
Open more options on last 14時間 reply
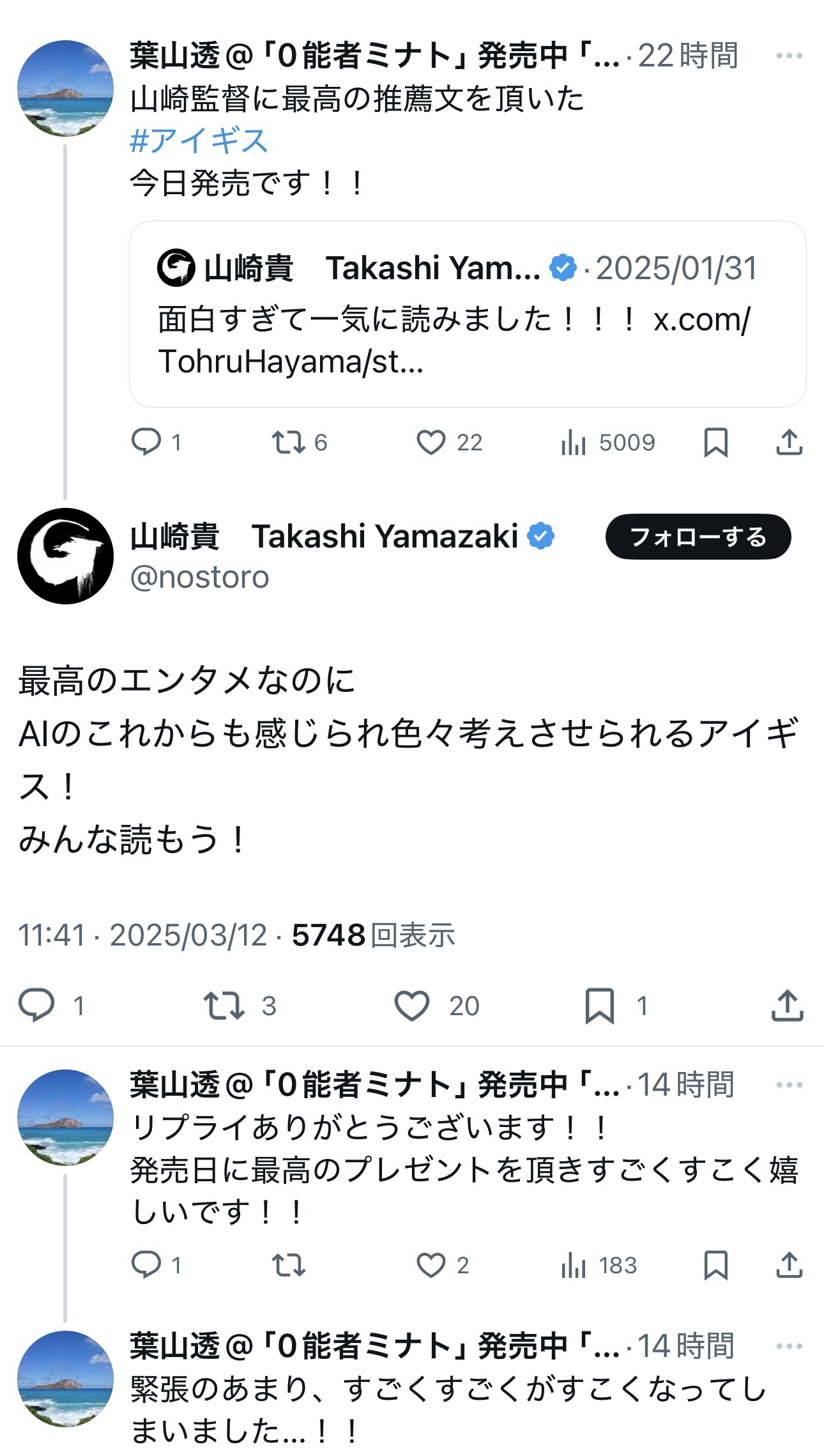click(x=789, y=1346)
